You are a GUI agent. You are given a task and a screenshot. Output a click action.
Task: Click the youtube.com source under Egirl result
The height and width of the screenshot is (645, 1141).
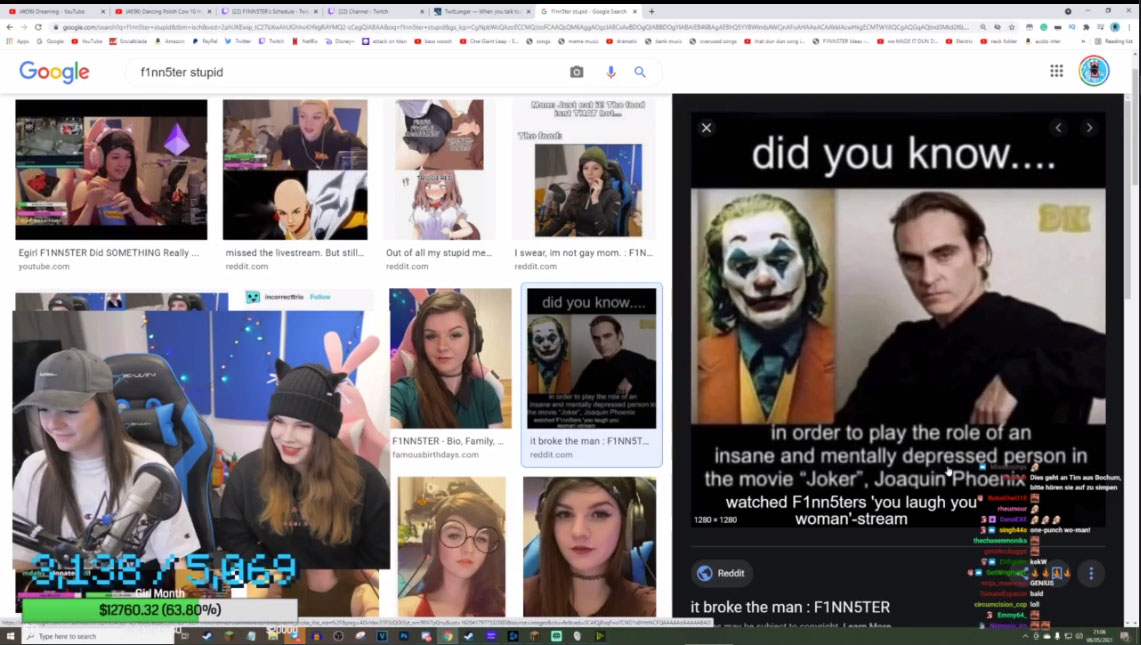click(44, 266)
